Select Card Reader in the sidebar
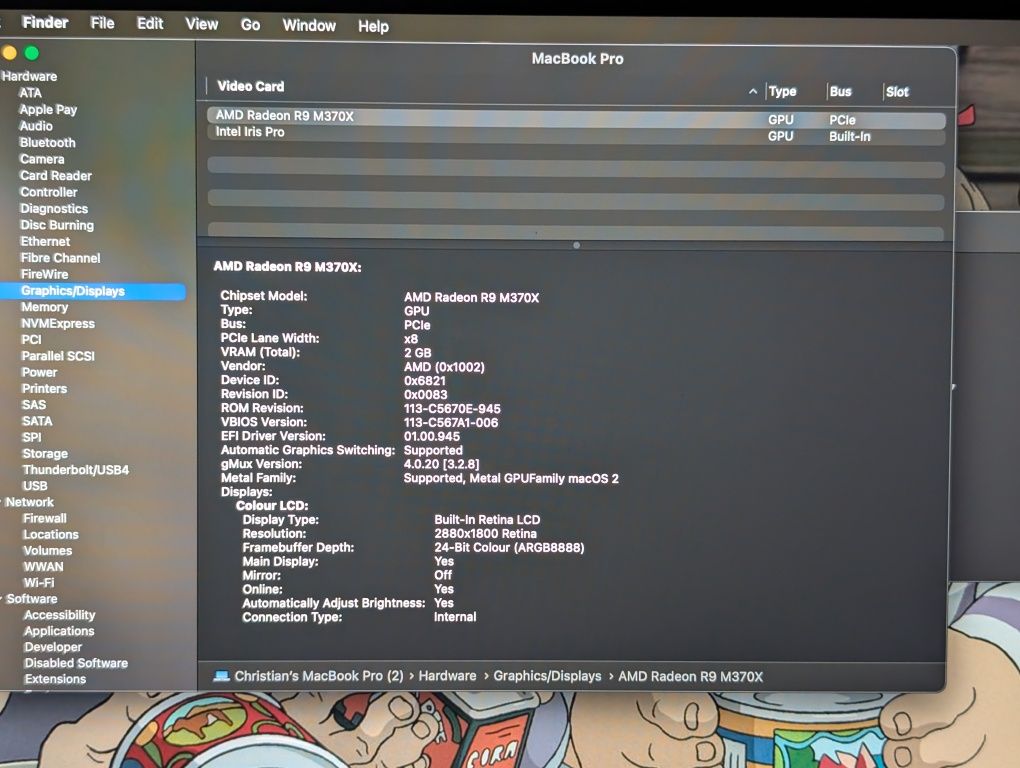 click(x=55, y=176)
